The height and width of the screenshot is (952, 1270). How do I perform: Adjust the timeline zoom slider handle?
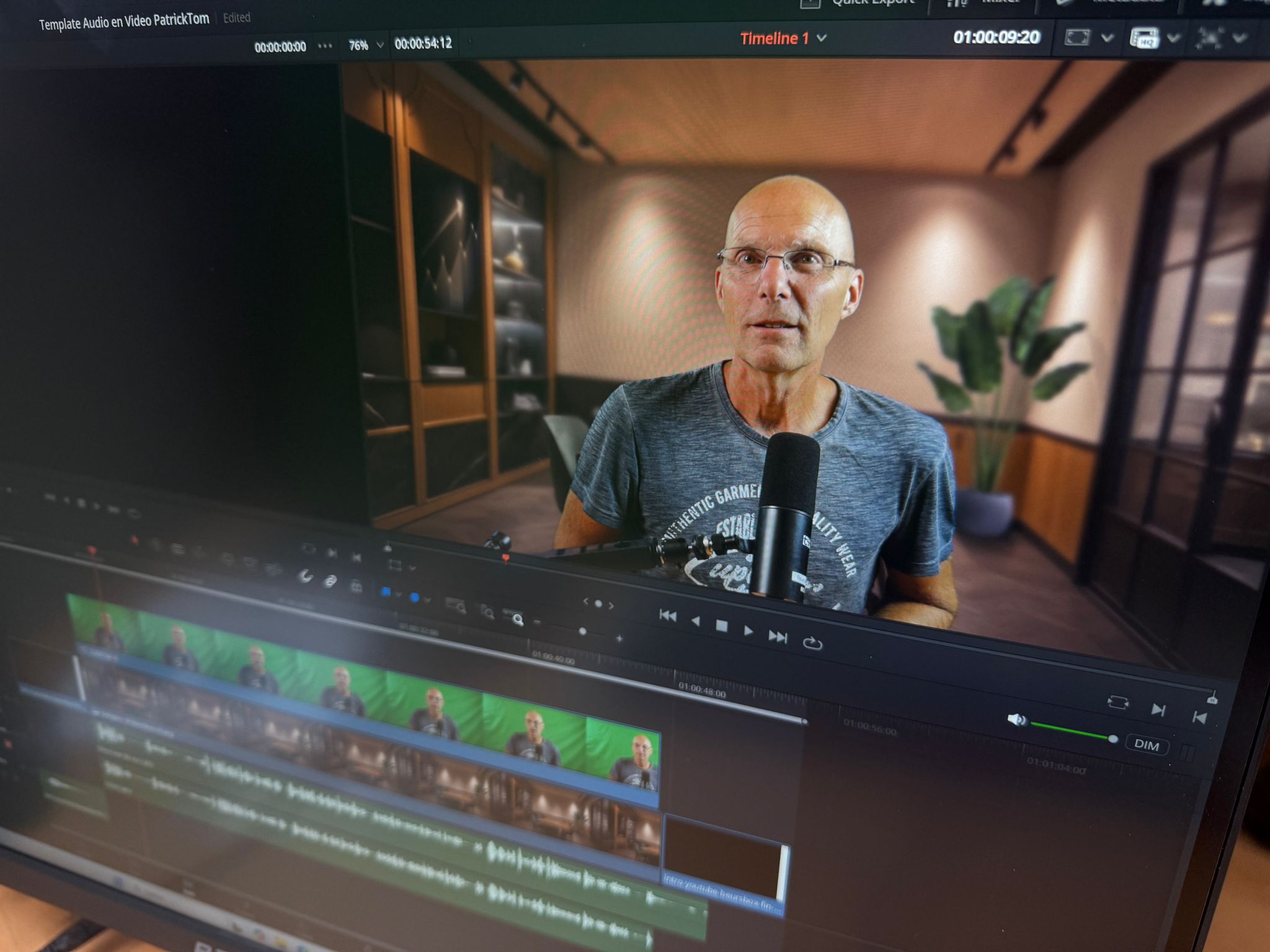(582, 632)
